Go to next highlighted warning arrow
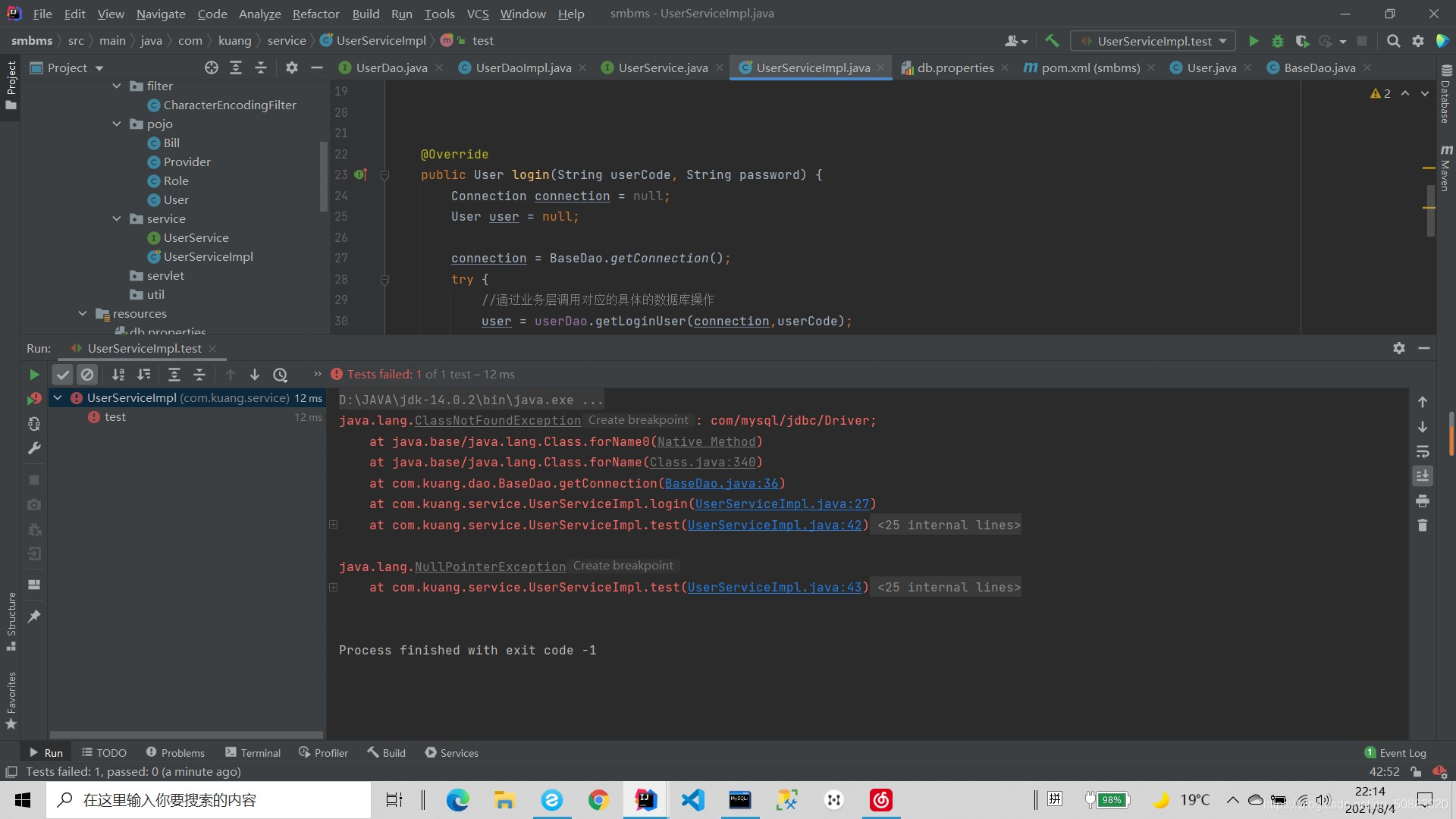This screenshot has width=1456, height=819. 1425,93
